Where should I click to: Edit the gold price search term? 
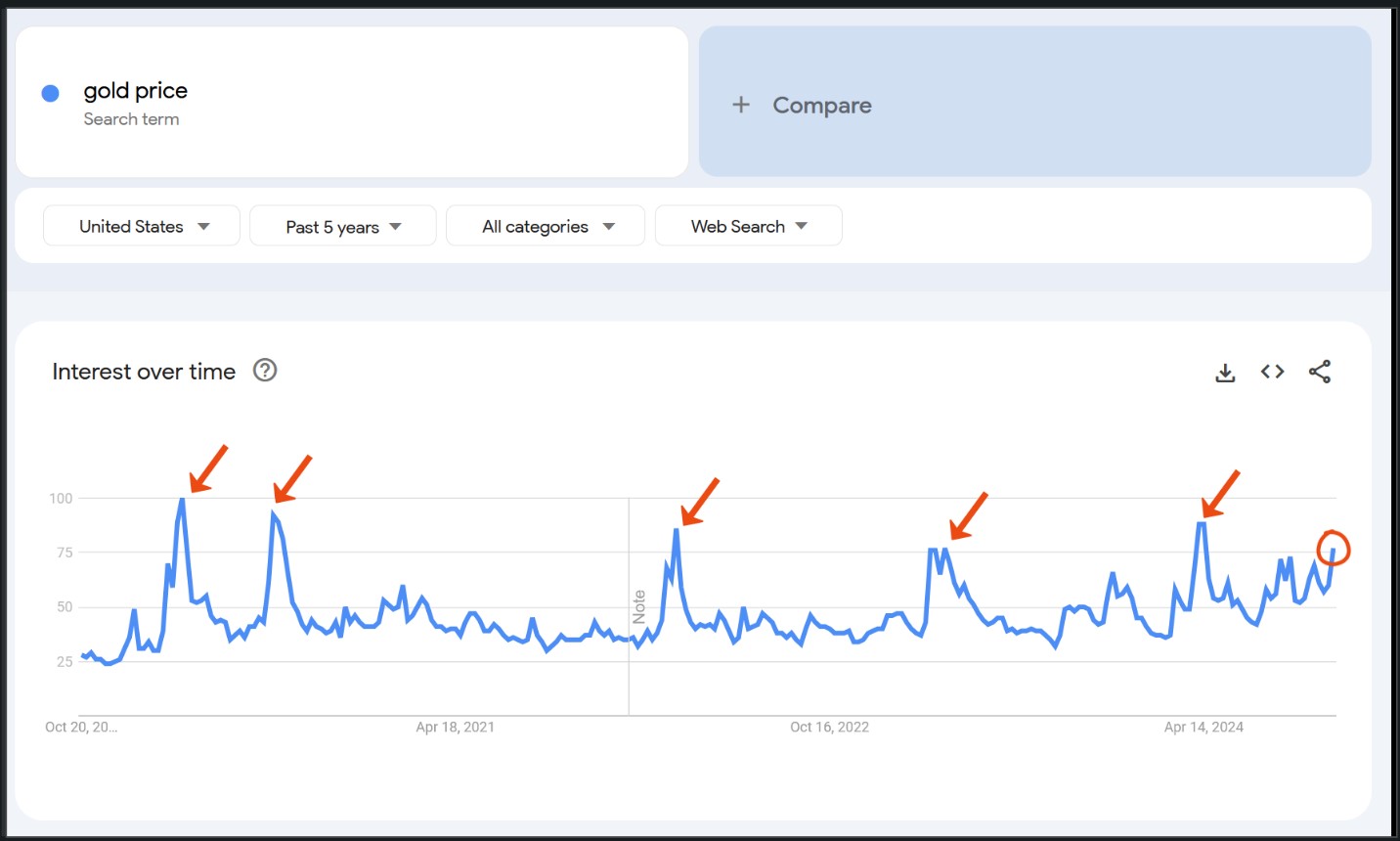click(x=136, y=91)
